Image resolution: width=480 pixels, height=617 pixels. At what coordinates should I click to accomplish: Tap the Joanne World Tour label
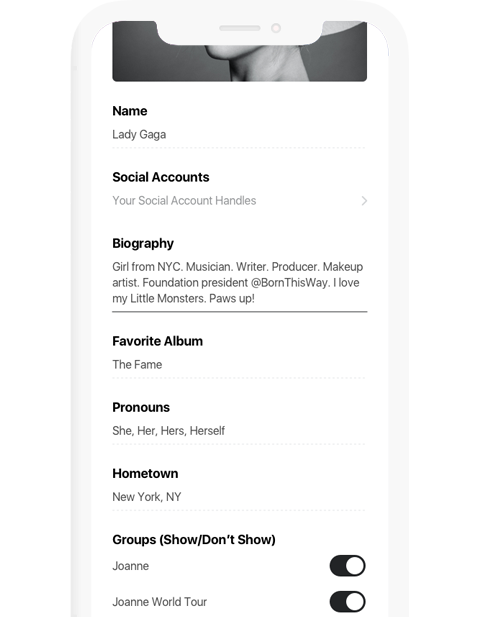point(159,602)
